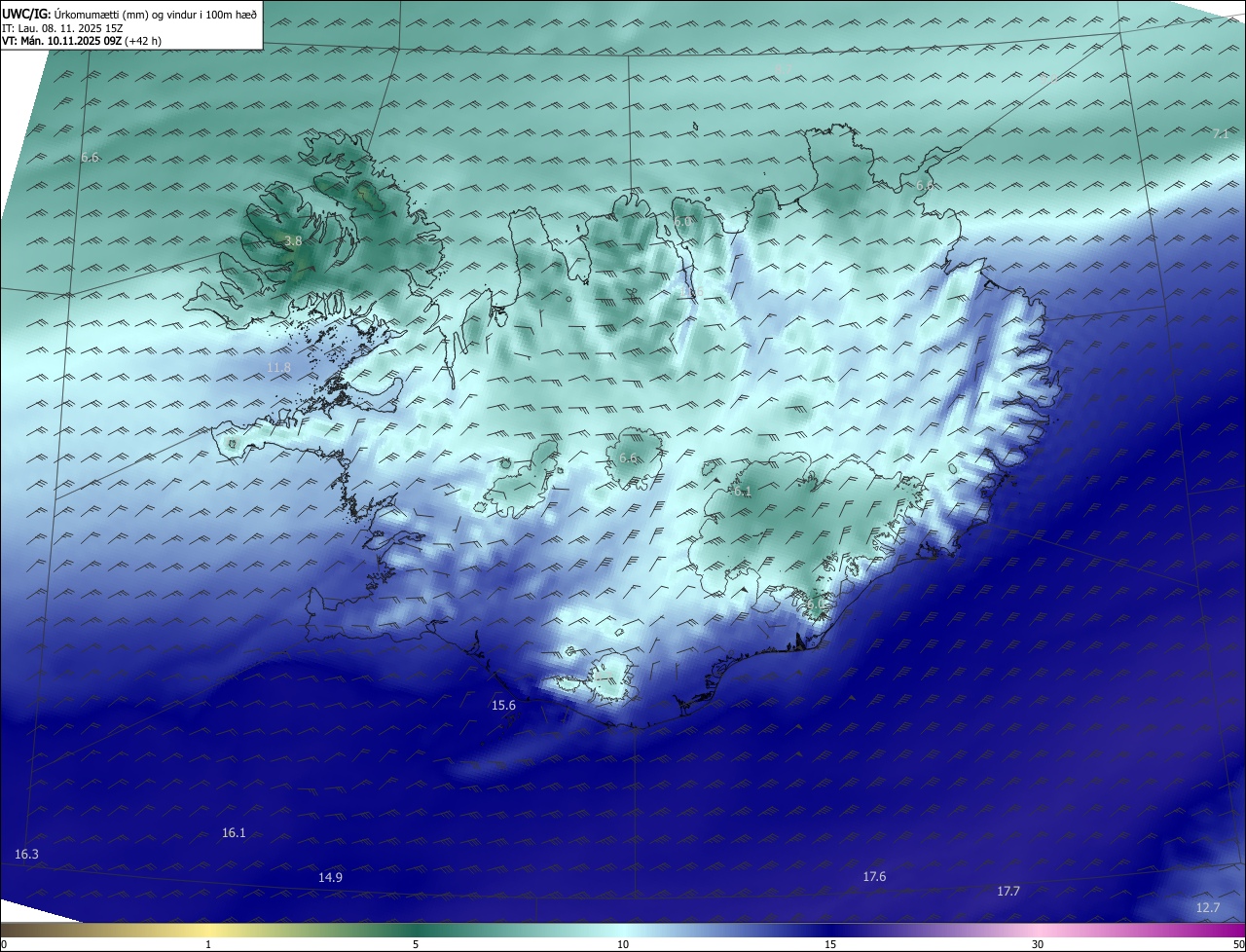
Task: Click the color scale tick labeled 15
Action: click(830, 944)
